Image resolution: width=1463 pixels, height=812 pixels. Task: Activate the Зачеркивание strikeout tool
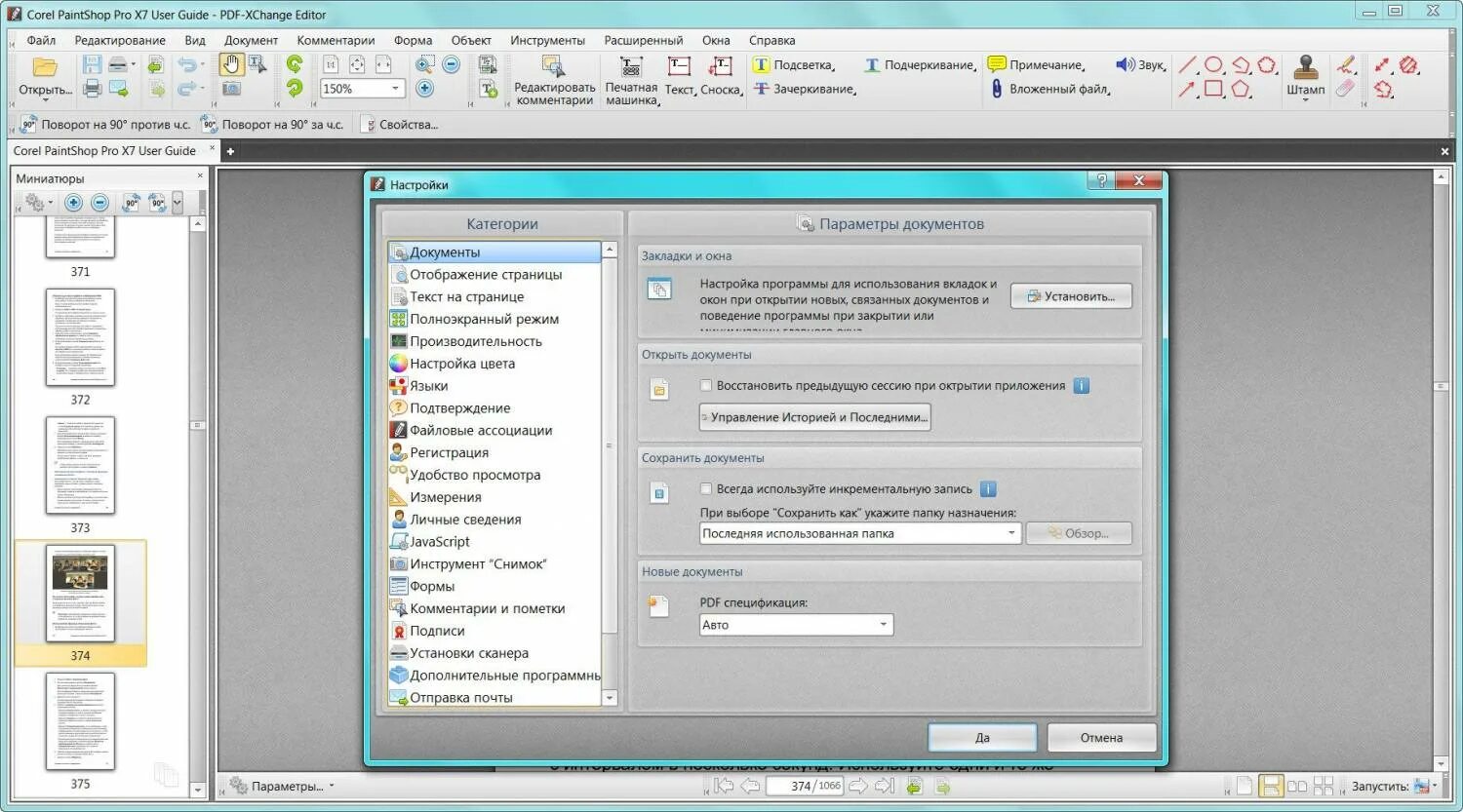tap(771, 89)
